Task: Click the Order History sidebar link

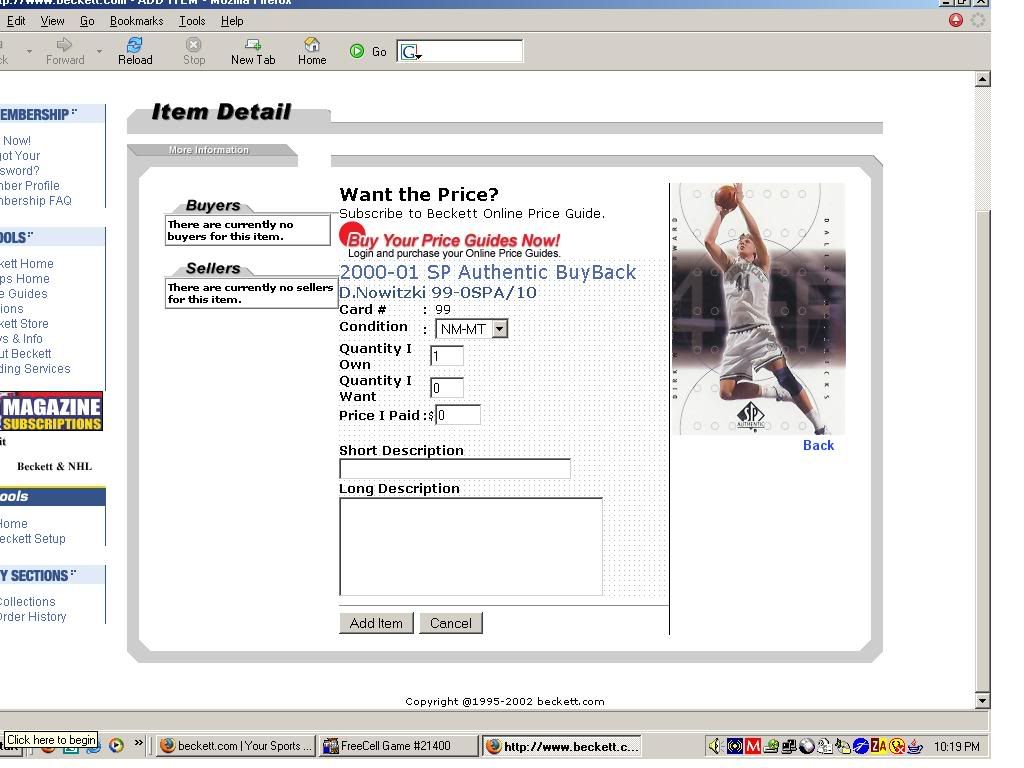Action: 33,616
